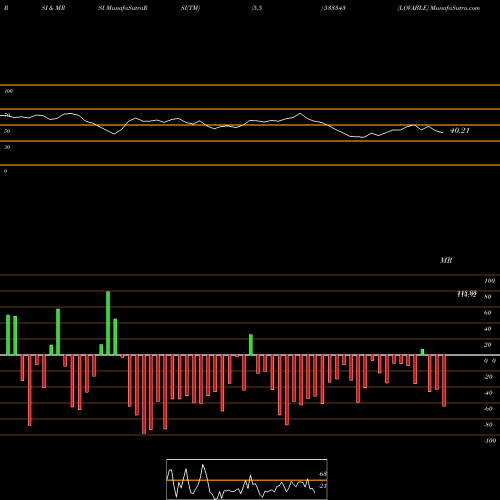This screenshot has width=500, height=500.
Task: Click the 60 label on the MR axis
Action: coord(487,313)
